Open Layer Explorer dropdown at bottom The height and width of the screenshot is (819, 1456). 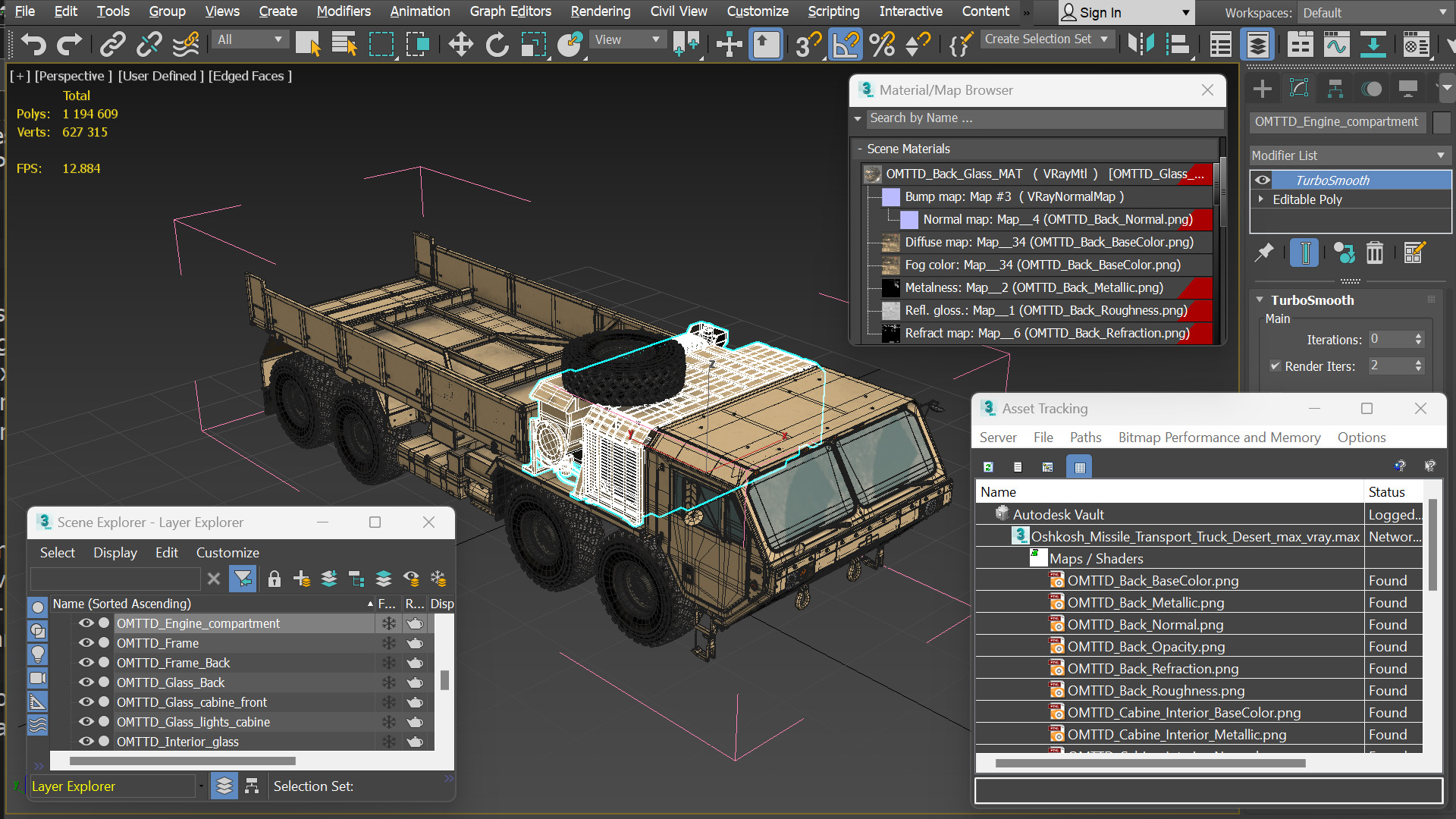201,786
